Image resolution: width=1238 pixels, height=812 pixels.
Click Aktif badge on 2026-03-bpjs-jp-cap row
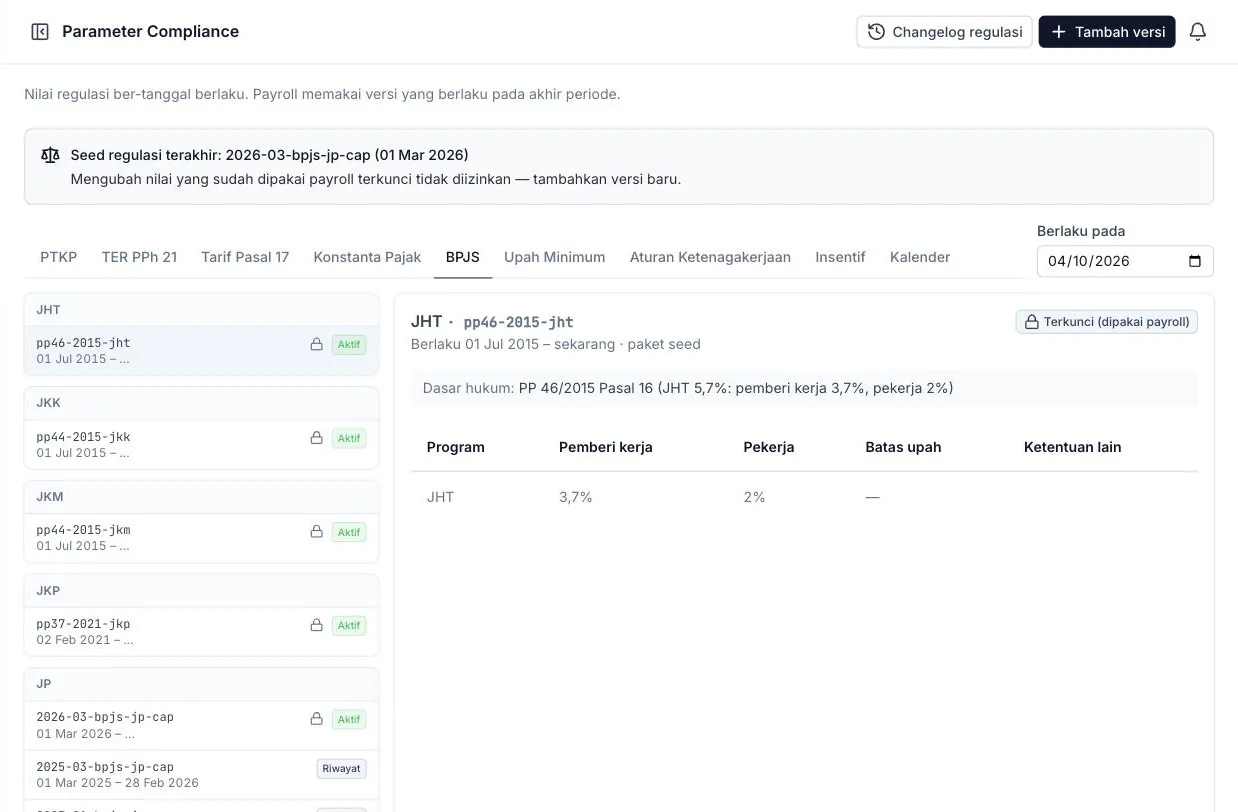[349, 719]
